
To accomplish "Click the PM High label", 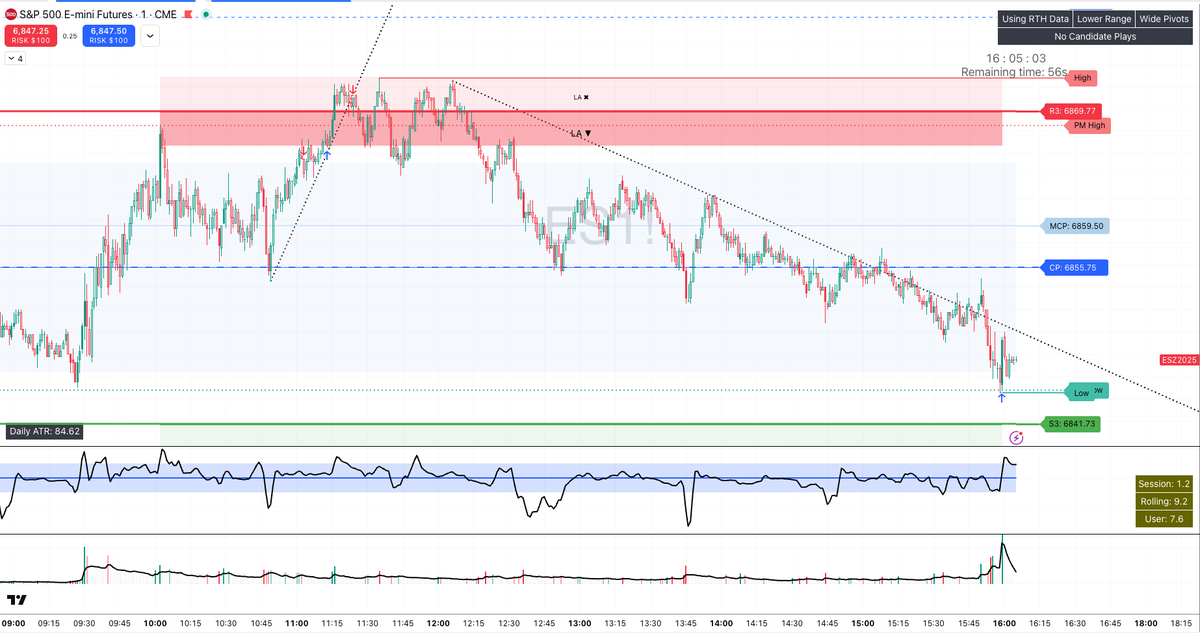I will (x=1088, y=125).
